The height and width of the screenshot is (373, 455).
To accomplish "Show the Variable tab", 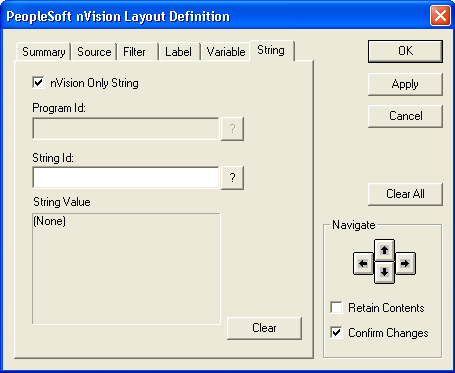I will point(226,52).
